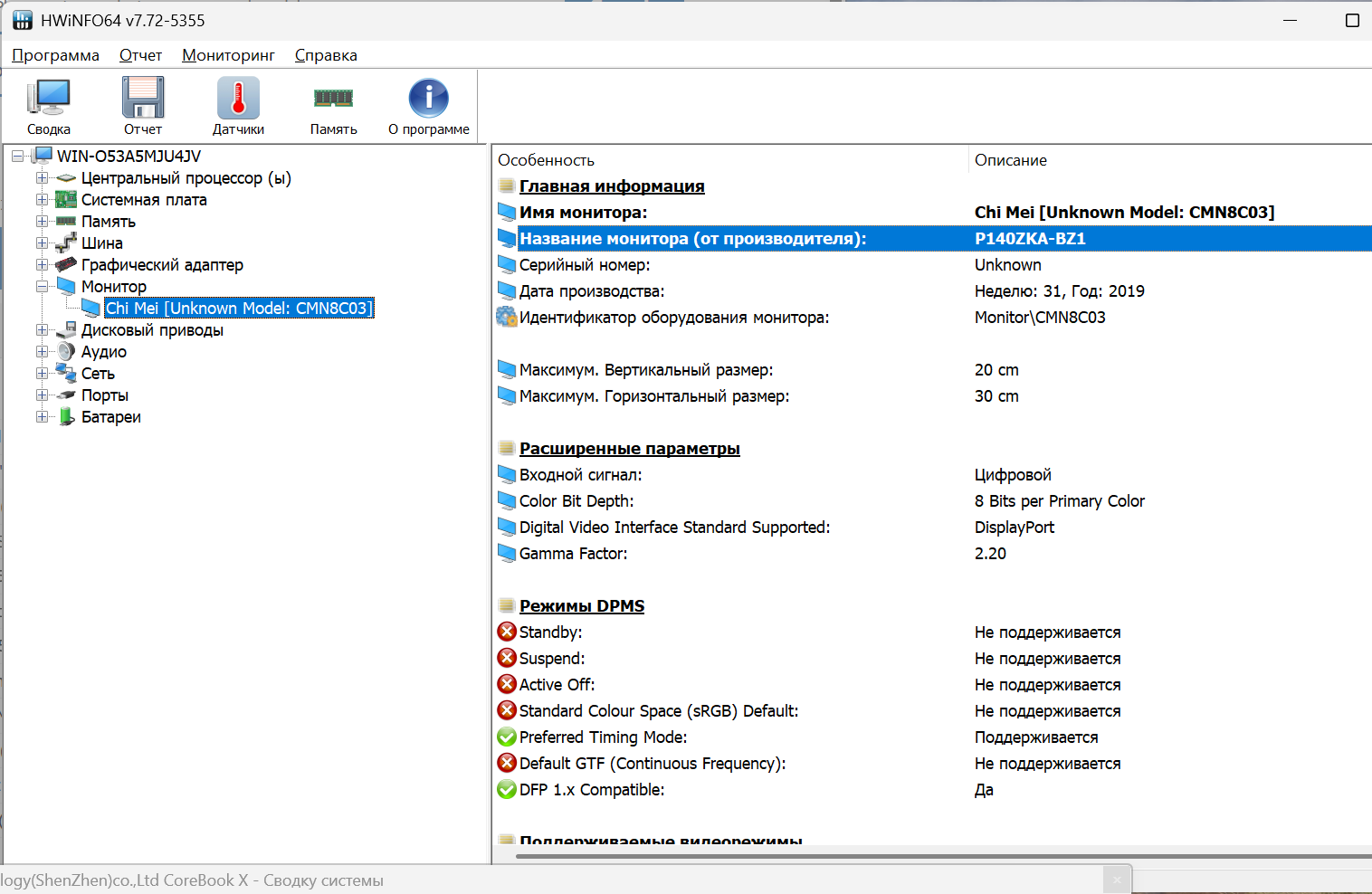This screenshot has width=1372, height=894.
Task: Click the bus icon beside Шина
Action: coord(66,243)
